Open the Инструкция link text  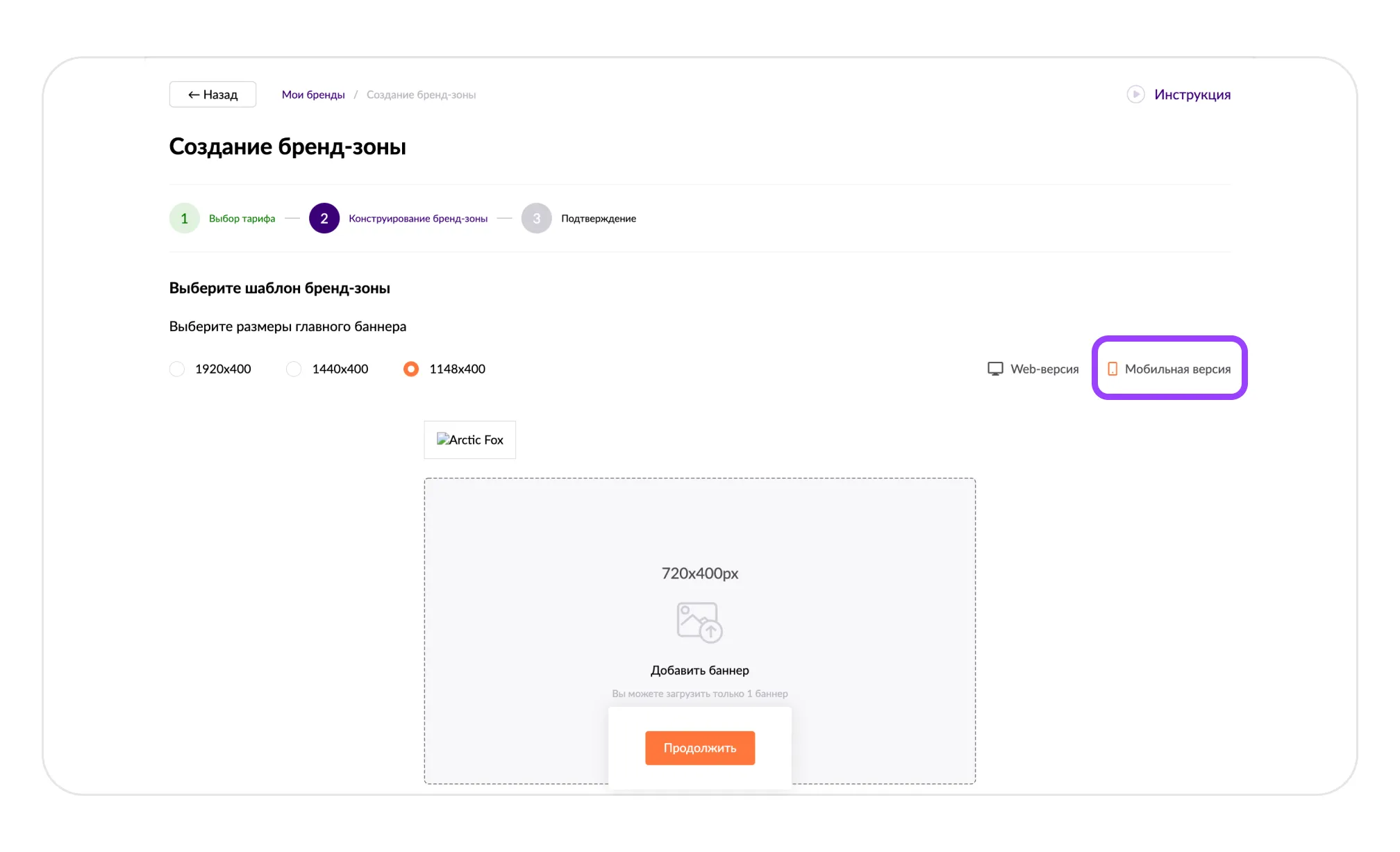[1192, 94]
